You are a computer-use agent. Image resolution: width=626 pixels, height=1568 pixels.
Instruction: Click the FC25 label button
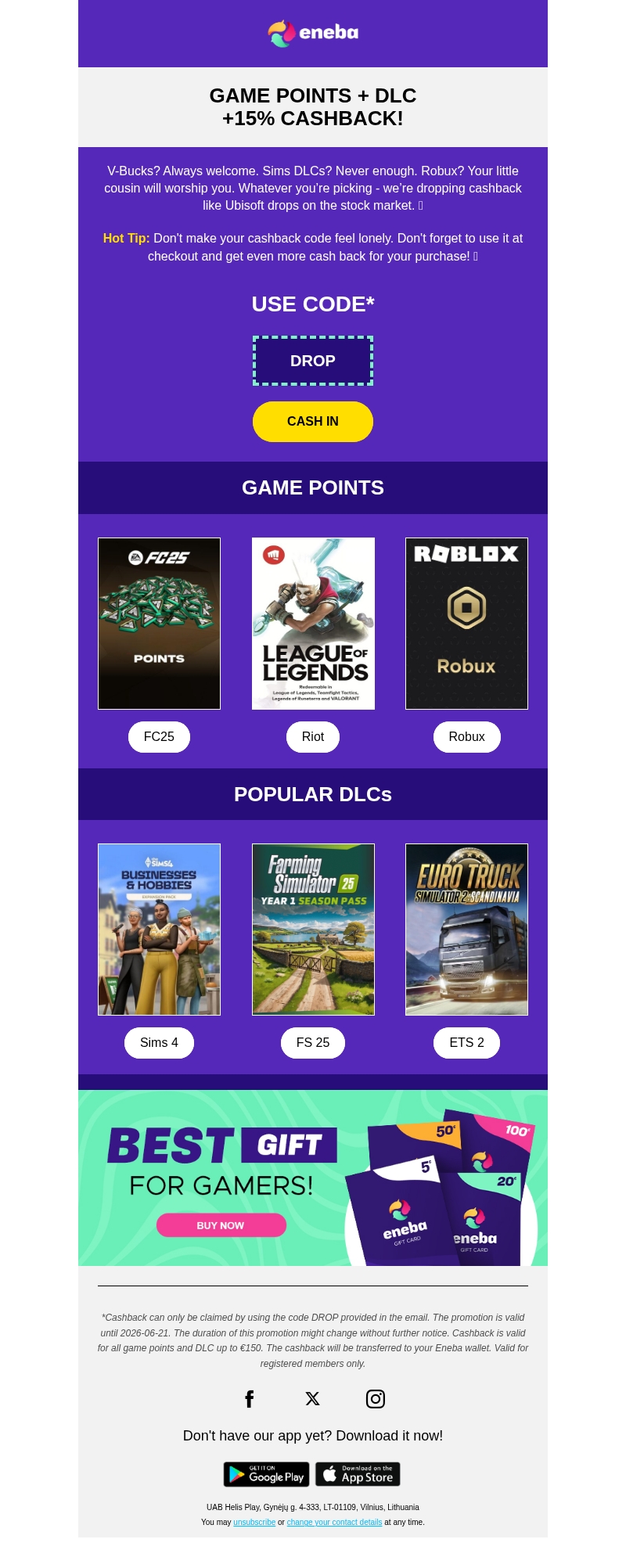coord(159,737)
